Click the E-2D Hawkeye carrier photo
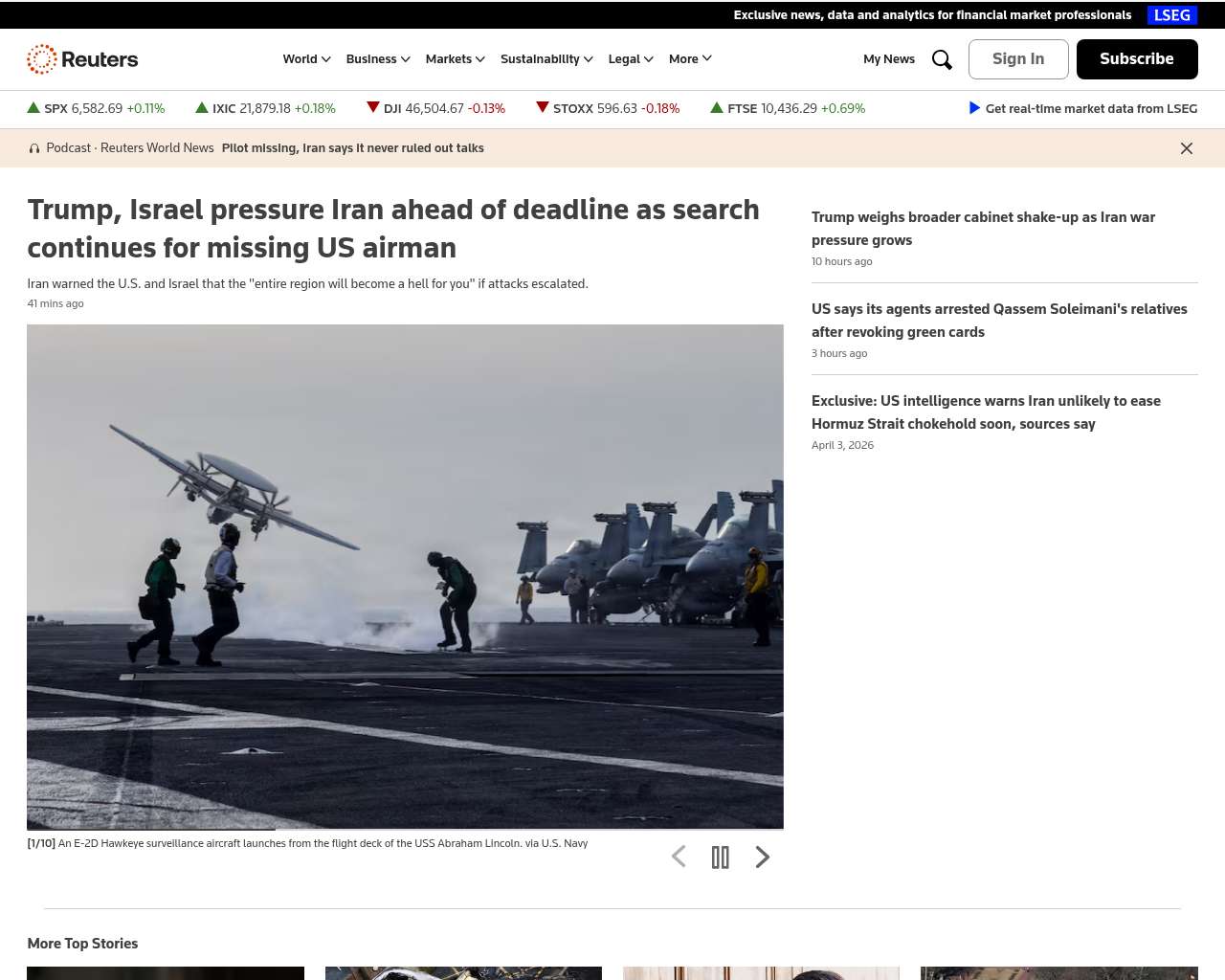1225x980 pixels. [x=405, y=576]
